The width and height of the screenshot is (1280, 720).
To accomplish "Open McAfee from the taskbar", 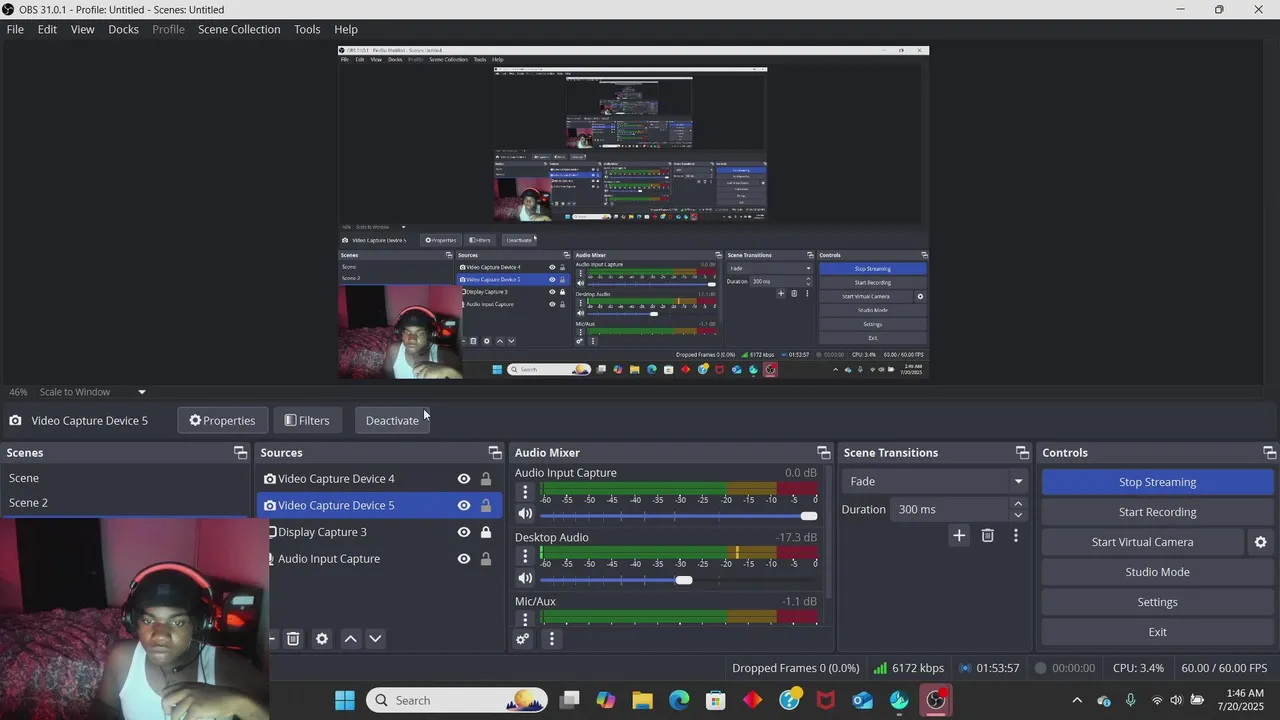I will [826, 700].
